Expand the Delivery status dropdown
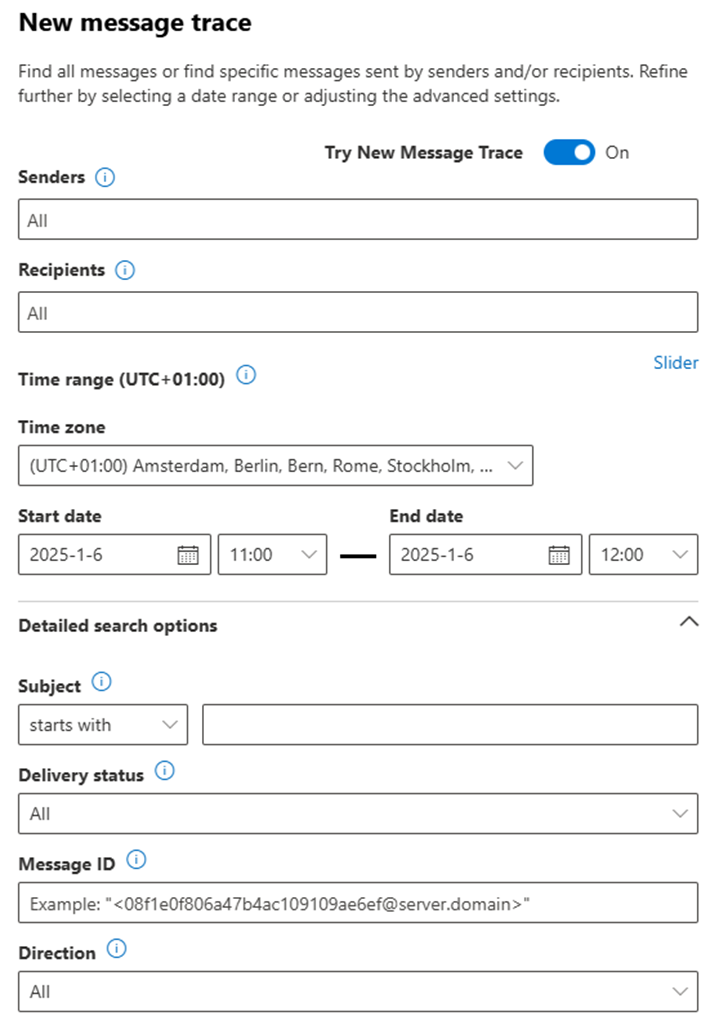 (x=358, y=814)
